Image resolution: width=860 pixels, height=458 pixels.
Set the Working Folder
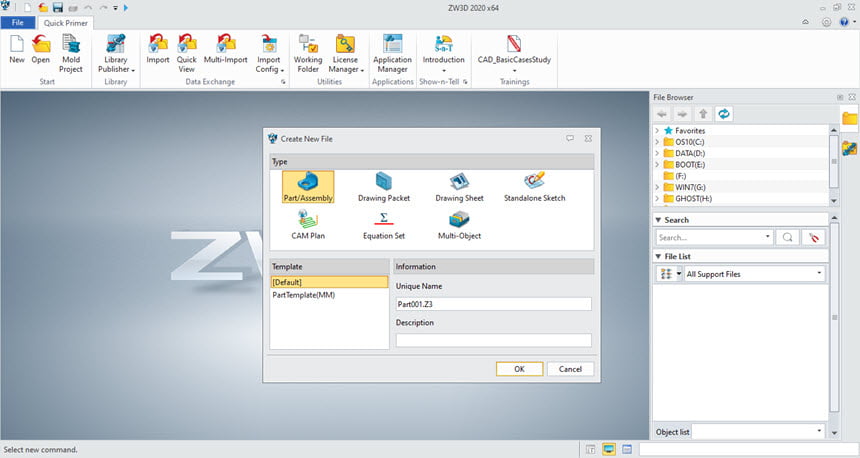click(308, 54)
